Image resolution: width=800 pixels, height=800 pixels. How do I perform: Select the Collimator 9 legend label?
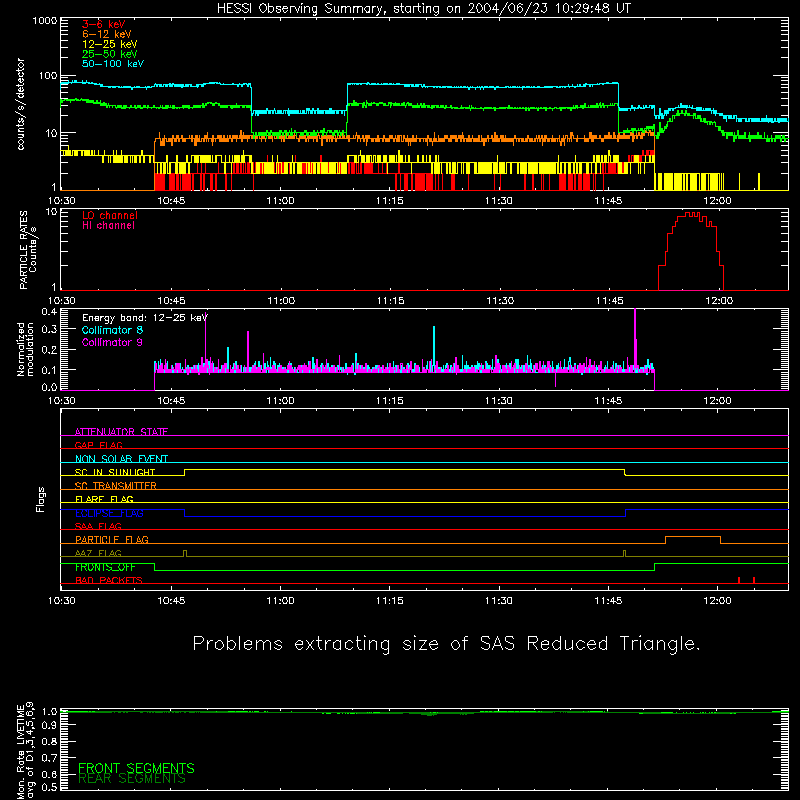click(x=112, y=342)
